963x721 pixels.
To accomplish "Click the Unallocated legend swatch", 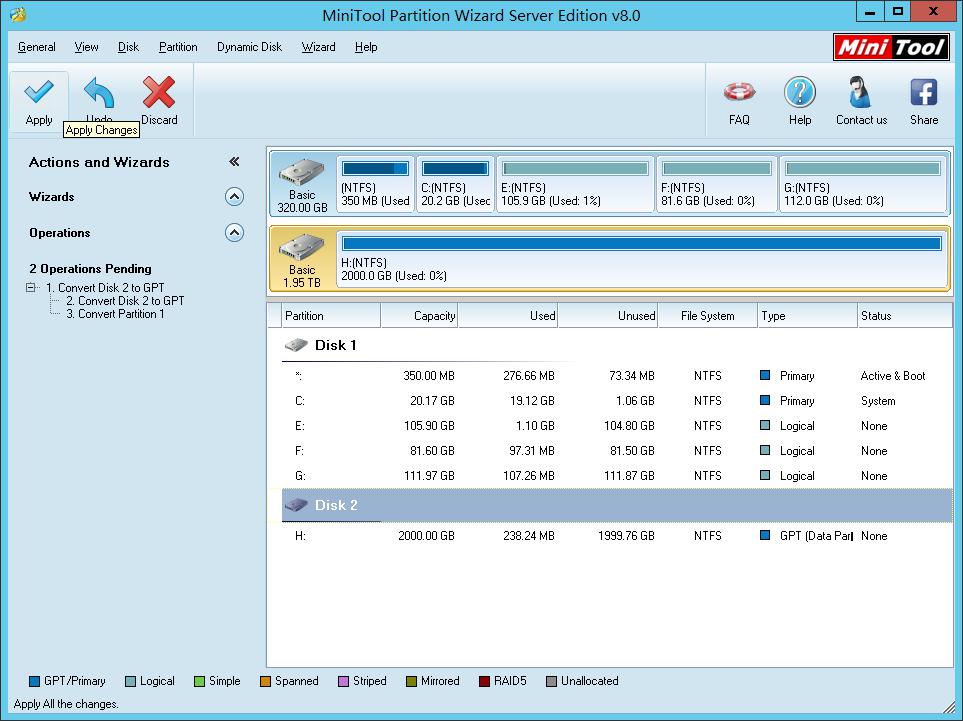I will pos(552,681).
